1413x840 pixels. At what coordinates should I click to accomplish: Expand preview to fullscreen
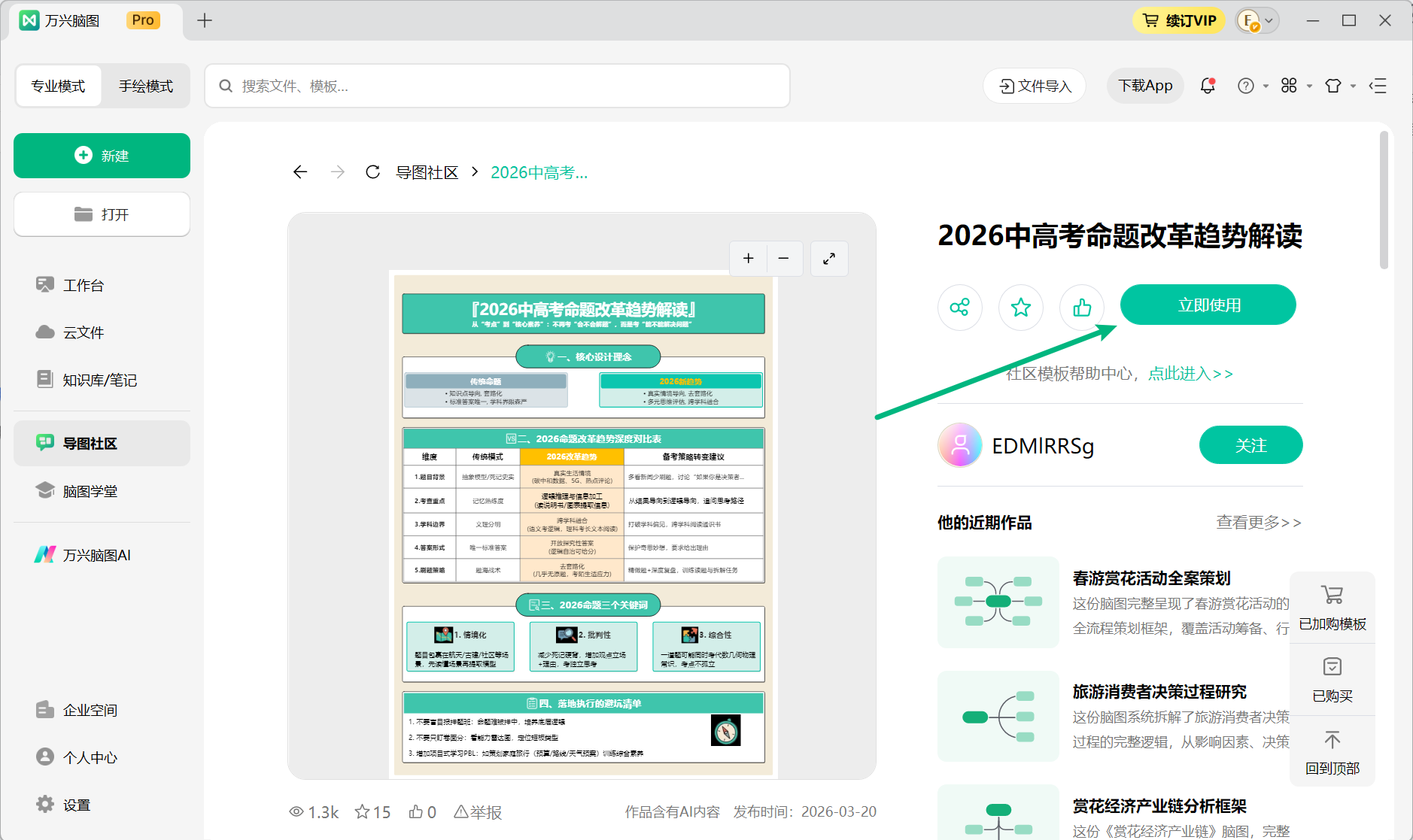coord(829,259)
